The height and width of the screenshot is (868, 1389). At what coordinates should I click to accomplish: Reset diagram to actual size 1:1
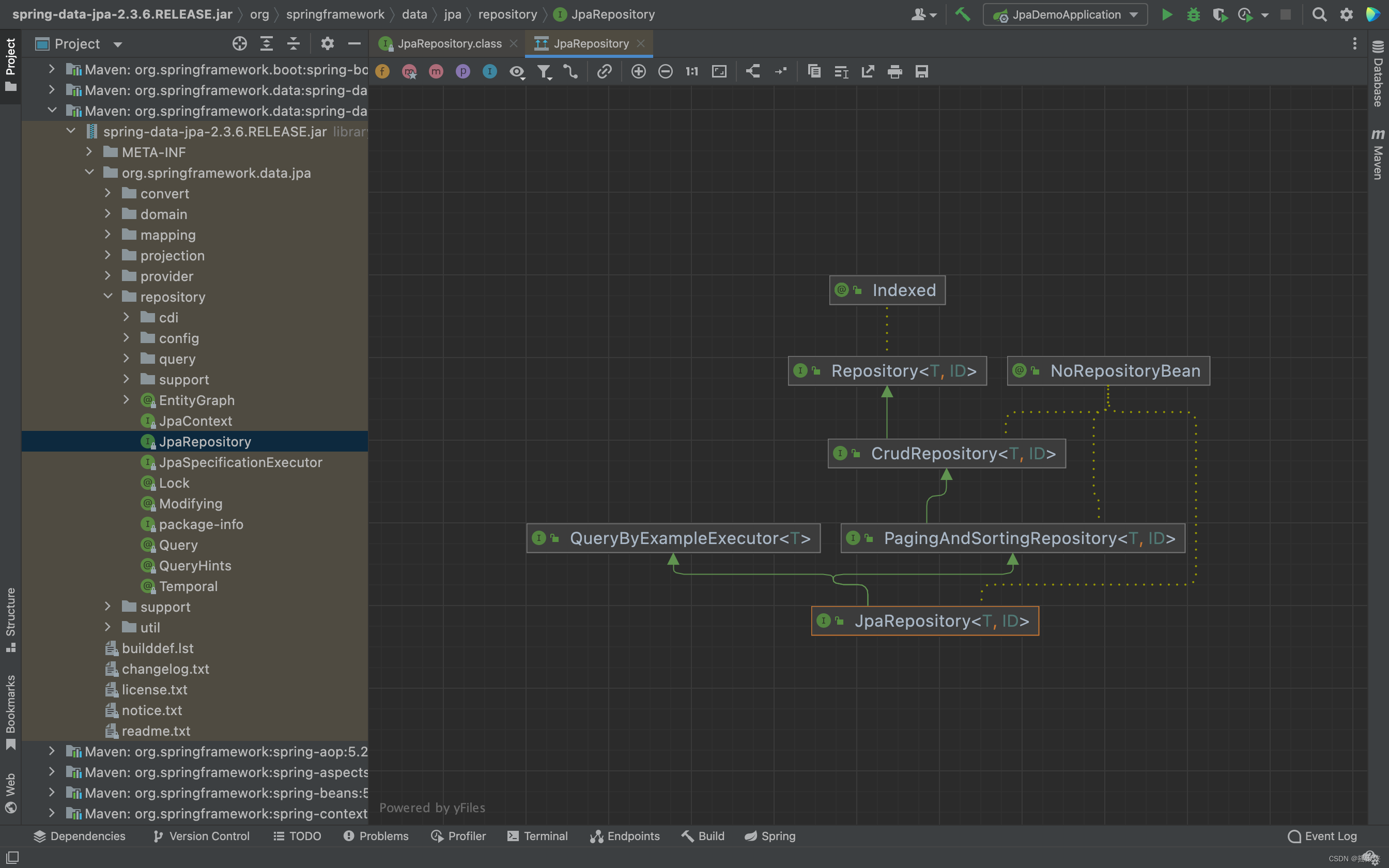click(x=691, y=71)
